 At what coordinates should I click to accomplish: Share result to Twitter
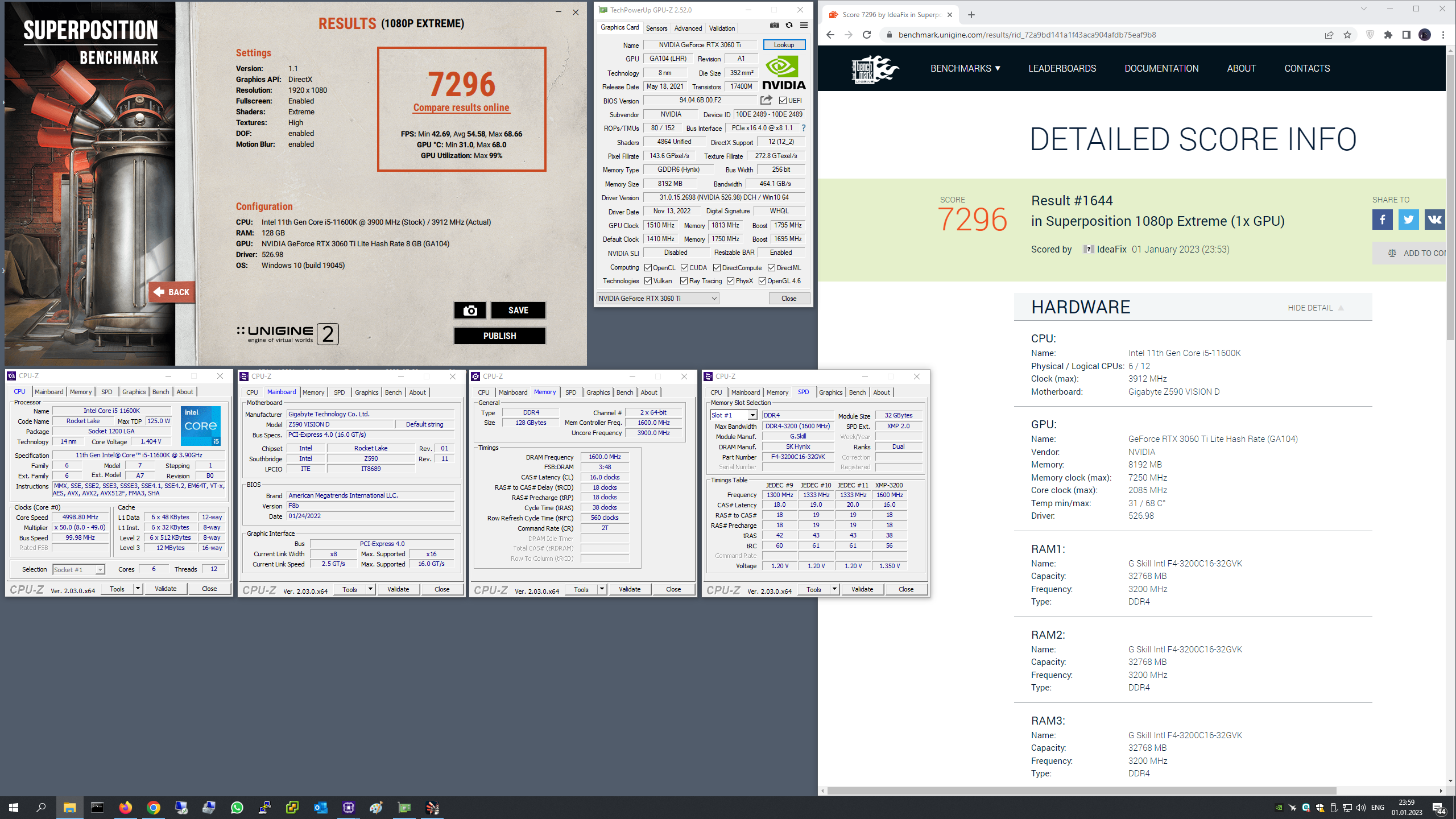click(x=1408, y=220)
